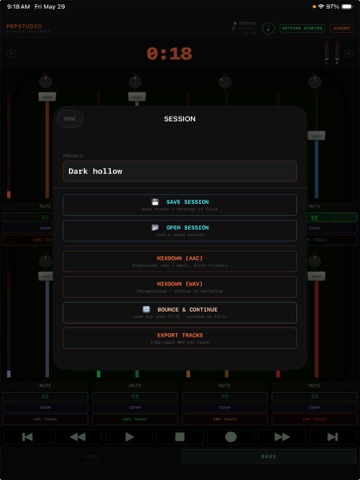Open Comp on fourth bottom-row track
Image resolution: width=360 pixels, height=480 pixels.
click(314, 408)
